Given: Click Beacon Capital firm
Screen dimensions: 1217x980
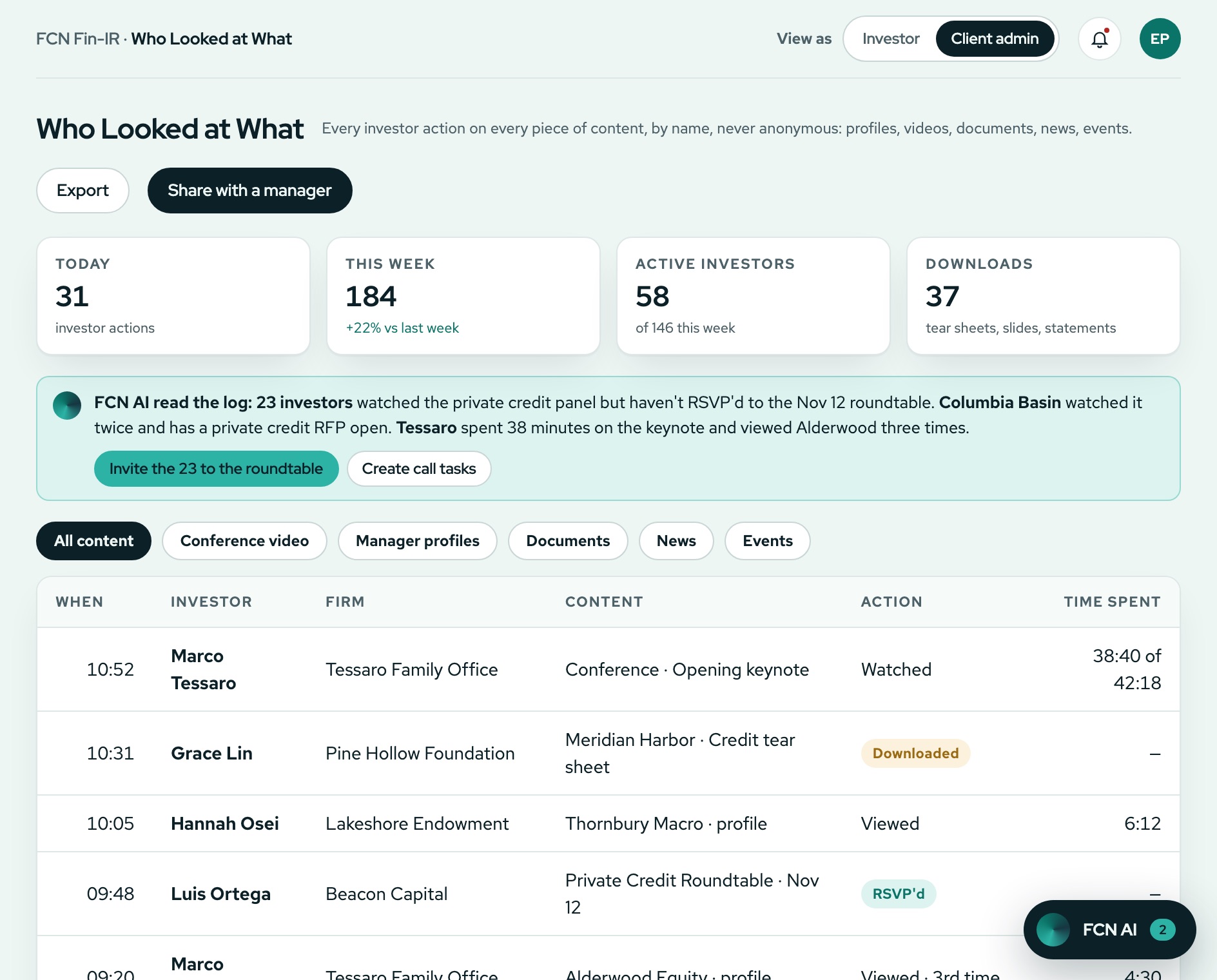Looking at the screenshot, I should (386, 894).
